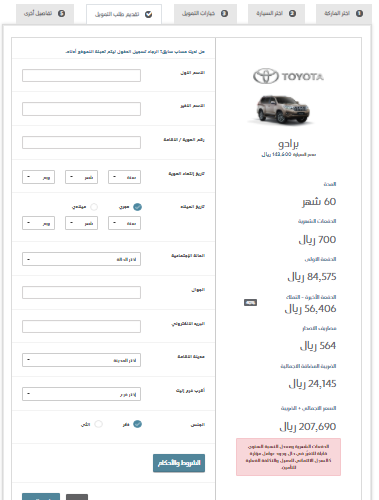Open the marital status dropdown

[81, 259]
